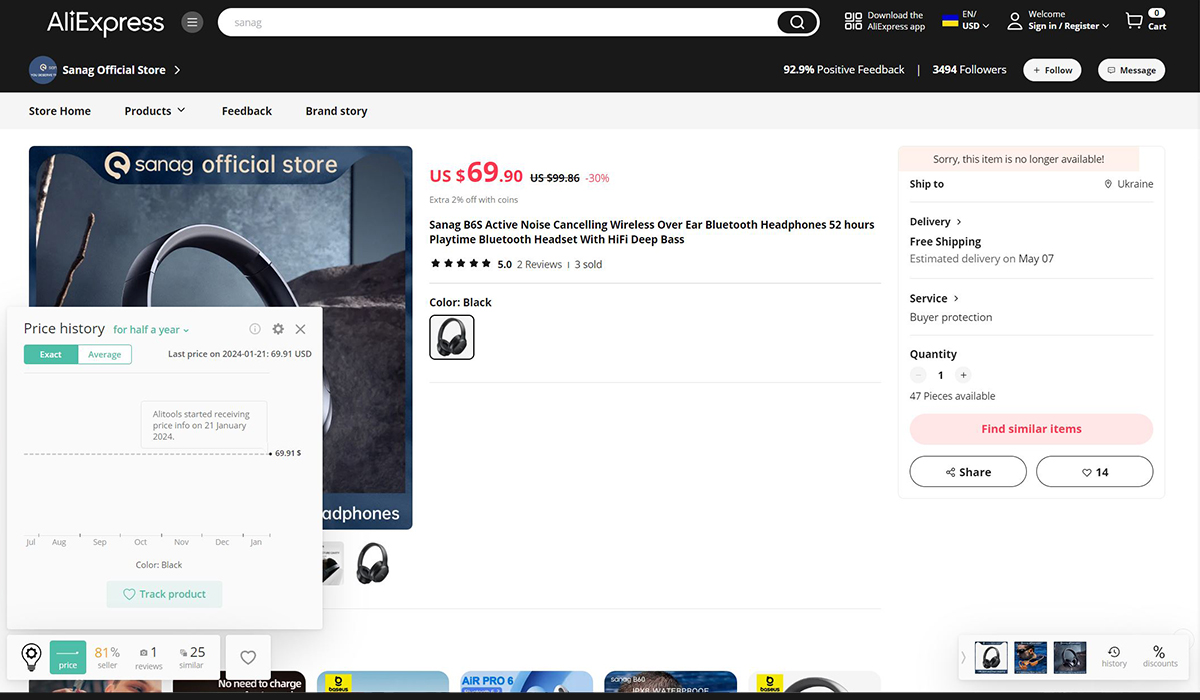Click the AliExpress logo
This screenshot has width=1200, height=700.
tap(105, 22)
